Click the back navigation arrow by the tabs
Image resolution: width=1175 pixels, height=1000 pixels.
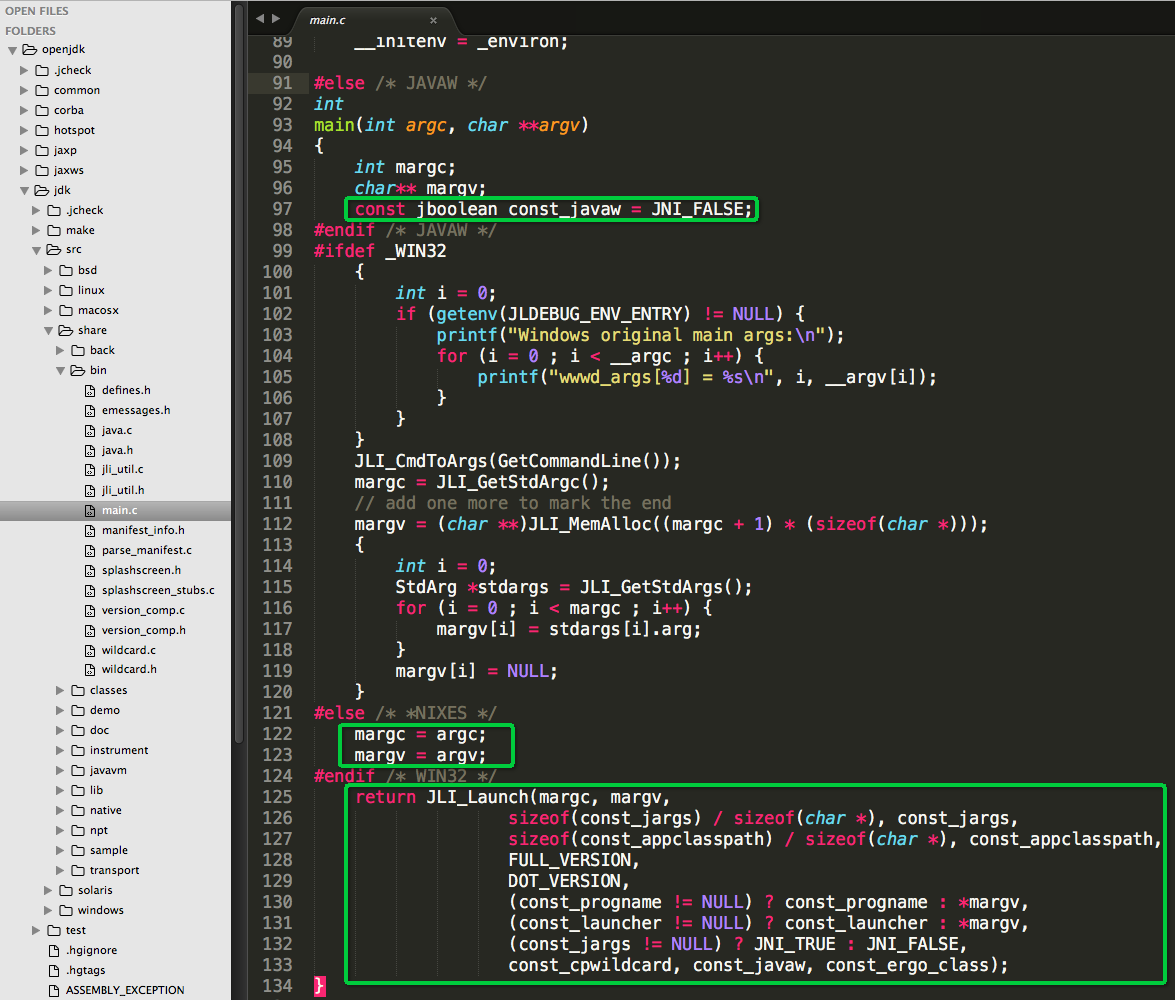(260, 19)
